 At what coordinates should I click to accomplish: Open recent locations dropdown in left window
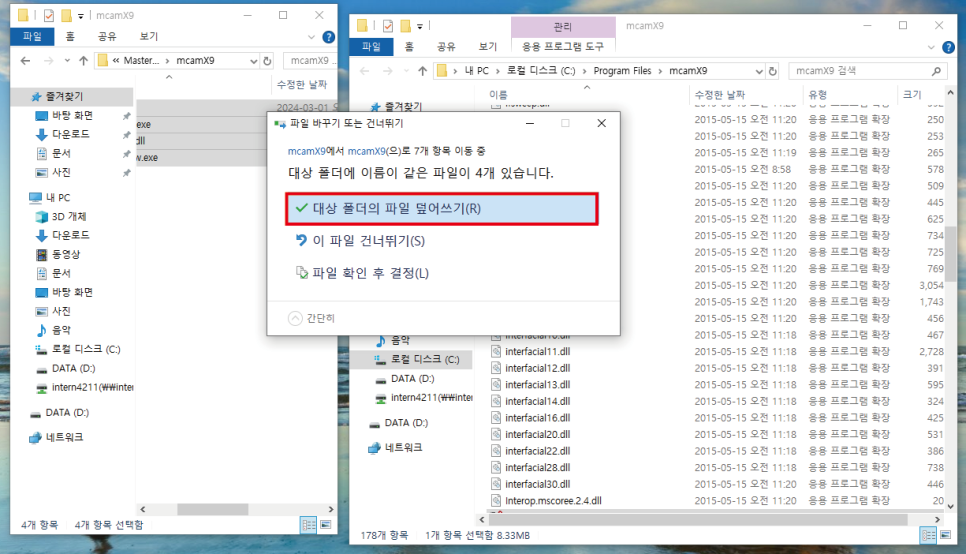tap(67, 60)
